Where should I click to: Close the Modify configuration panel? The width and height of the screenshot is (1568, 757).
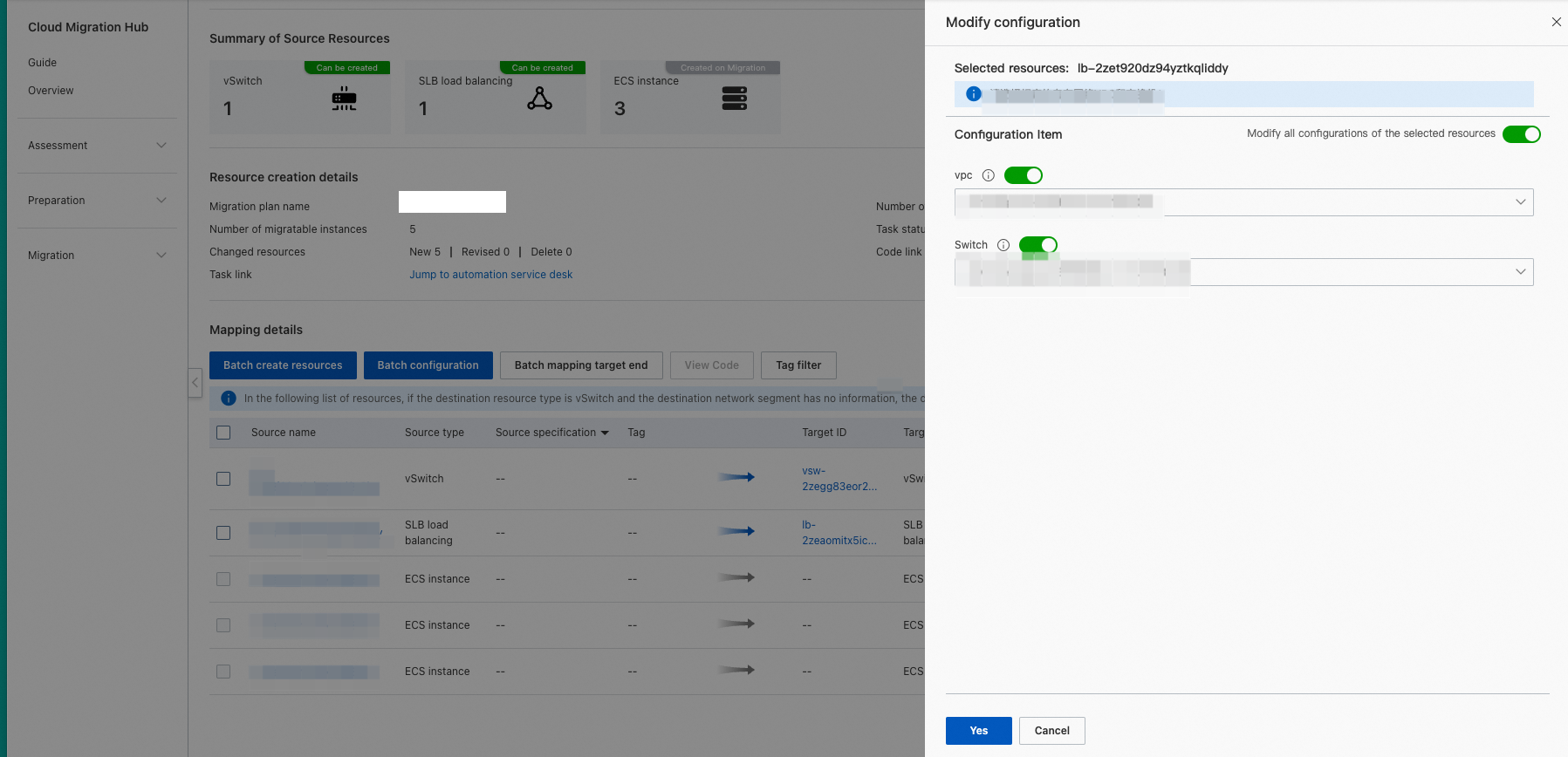pos(1556,22)
